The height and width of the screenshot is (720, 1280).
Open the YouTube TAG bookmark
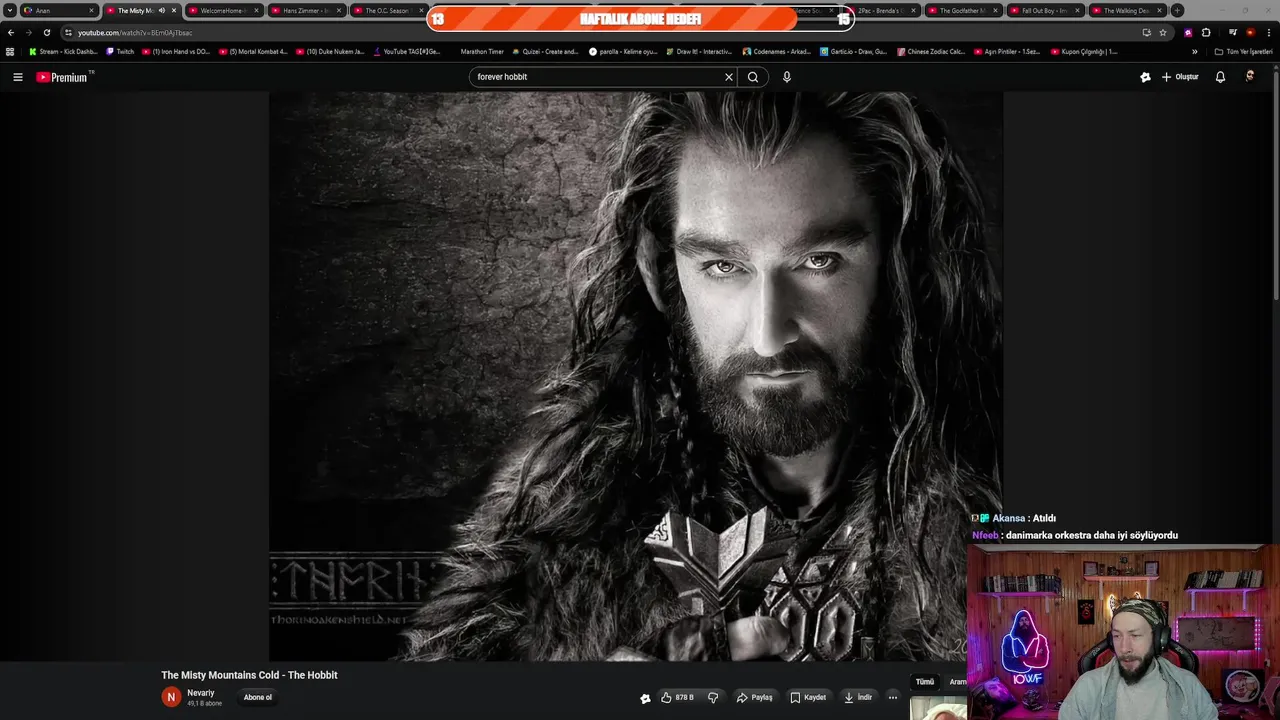(406, 51)
